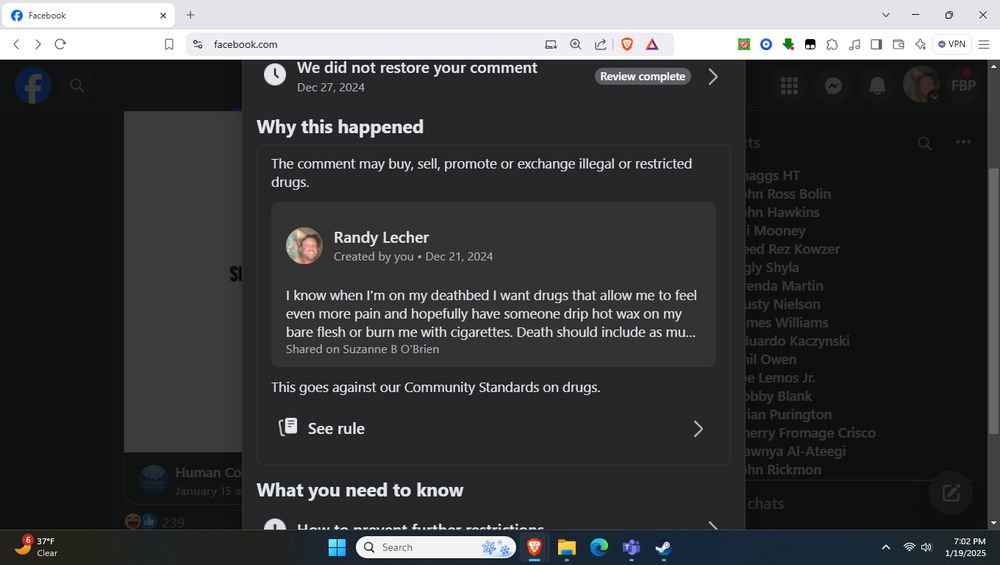Click the VPN button
1000x565 pixels.
click(952, 44)
